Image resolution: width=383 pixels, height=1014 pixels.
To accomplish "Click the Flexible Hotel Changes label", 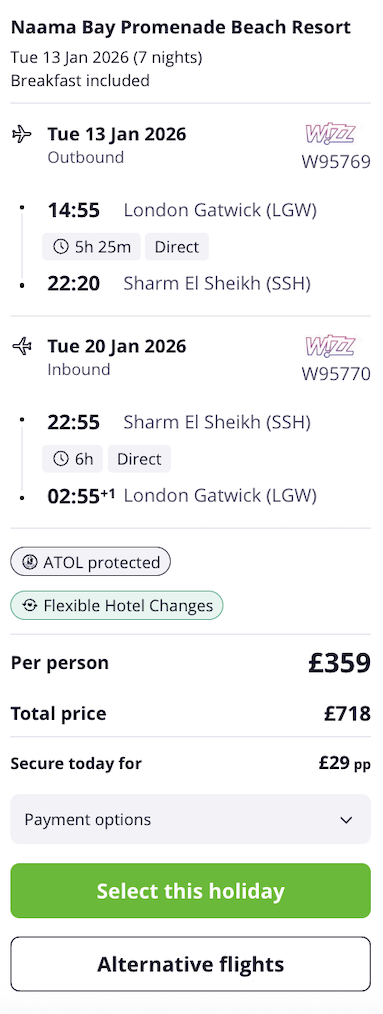I will [128, 606].
